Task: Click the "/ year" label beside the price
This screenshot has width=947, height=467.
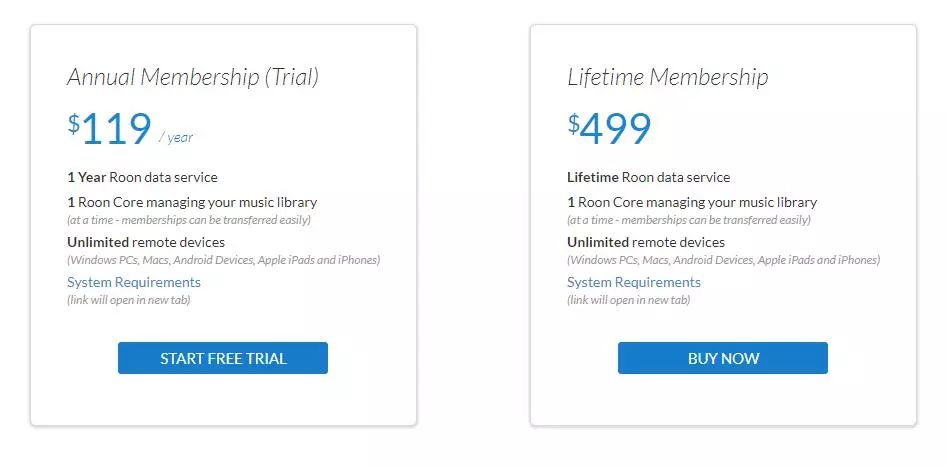Action: (176, 138)
